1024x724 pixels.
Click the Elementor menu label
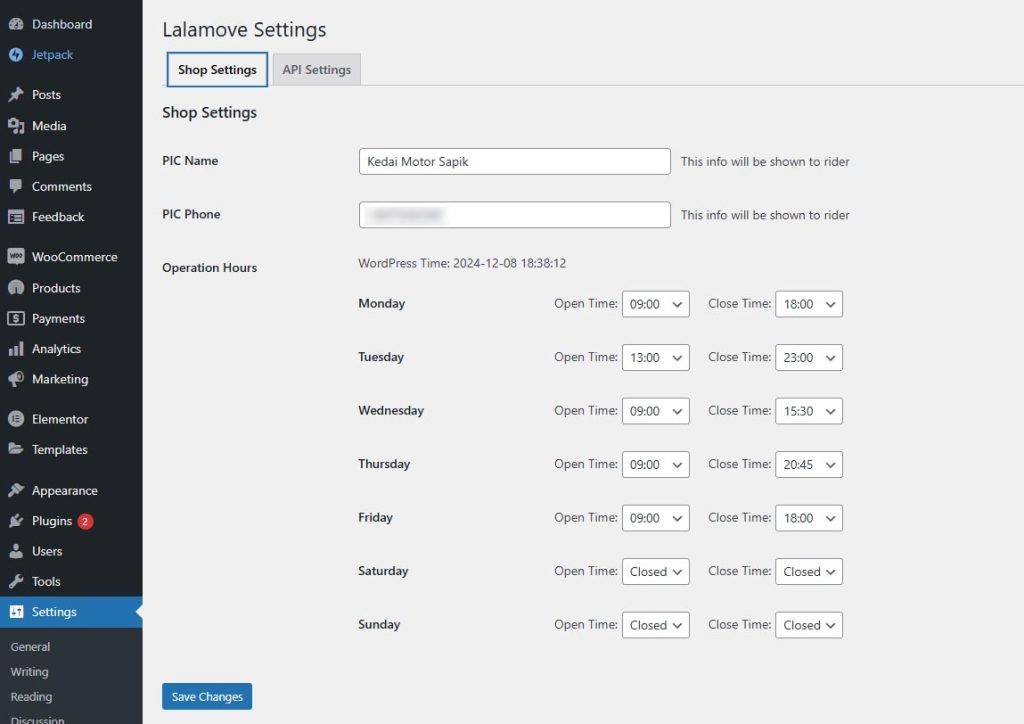pos(60,419)
